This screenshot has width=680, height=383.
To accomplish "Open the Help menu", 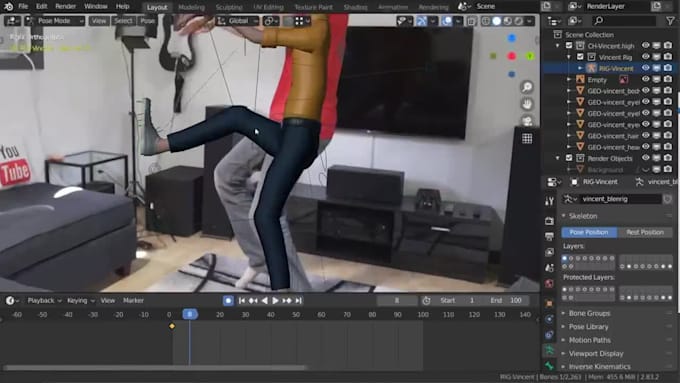I will (x=123, y=7).
